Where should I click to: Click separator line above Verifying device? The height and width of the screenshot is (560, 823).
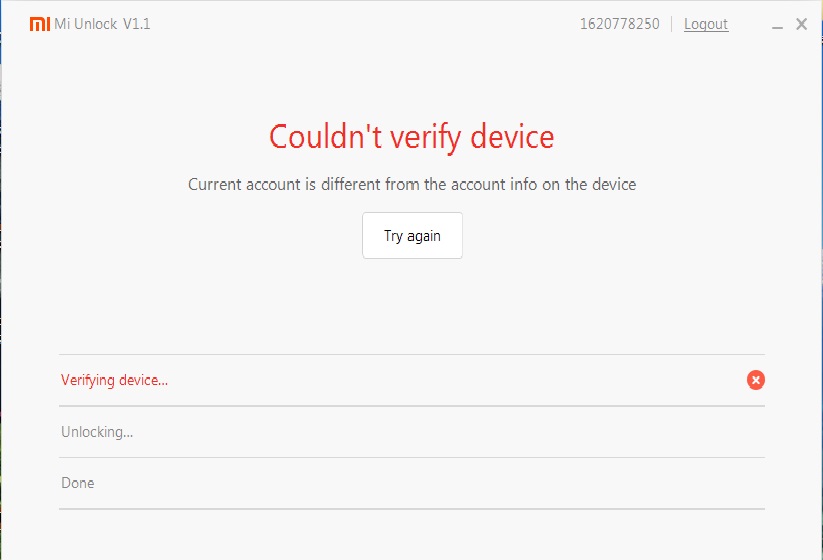tap(411, 354)
